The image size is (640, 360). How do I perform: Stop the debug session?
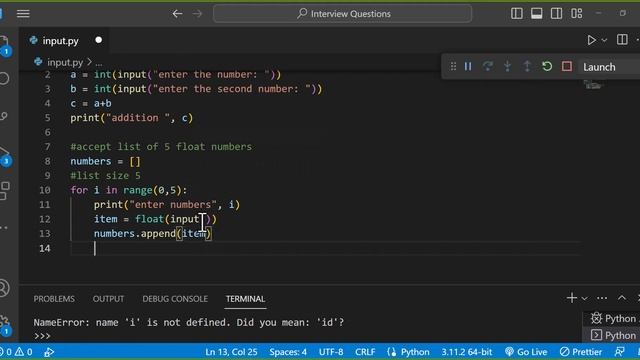tap(567, 67)
